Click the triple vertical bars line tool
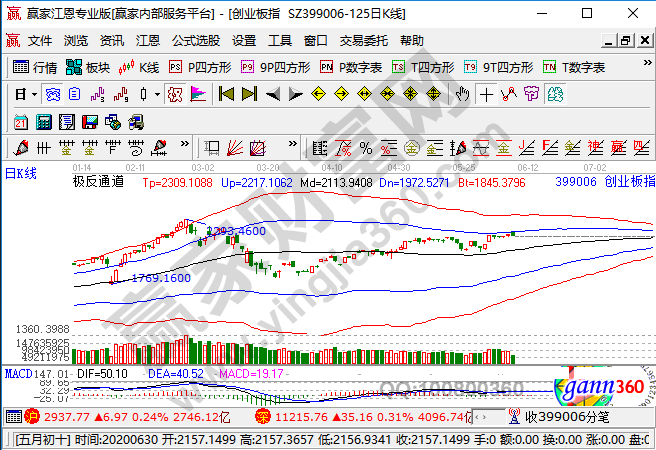 point(44,148)
